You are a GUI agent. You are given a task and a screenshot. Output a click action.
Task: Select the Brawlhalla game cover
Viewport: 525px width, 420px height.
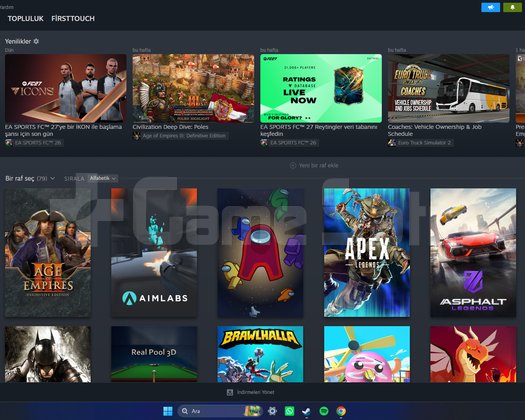point(260,354)
